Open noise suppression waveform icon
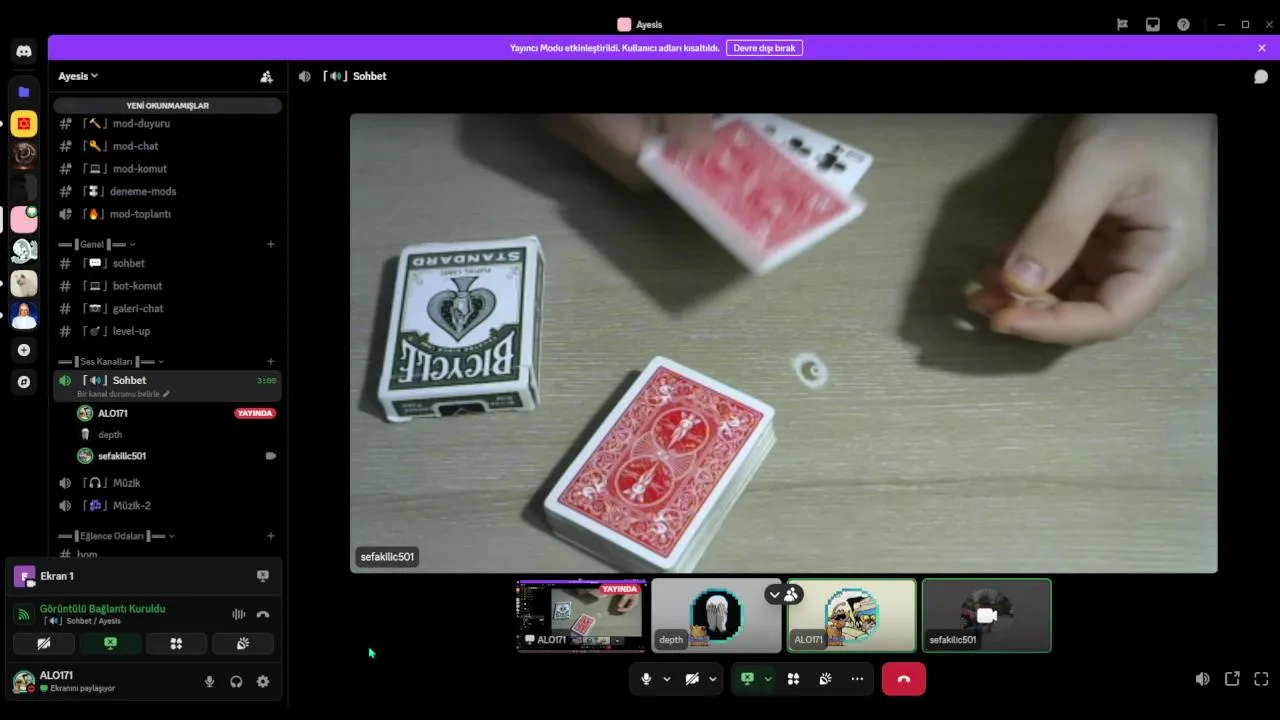Image resolution: width=1280 pixels, height=720 pixels. 238,615
